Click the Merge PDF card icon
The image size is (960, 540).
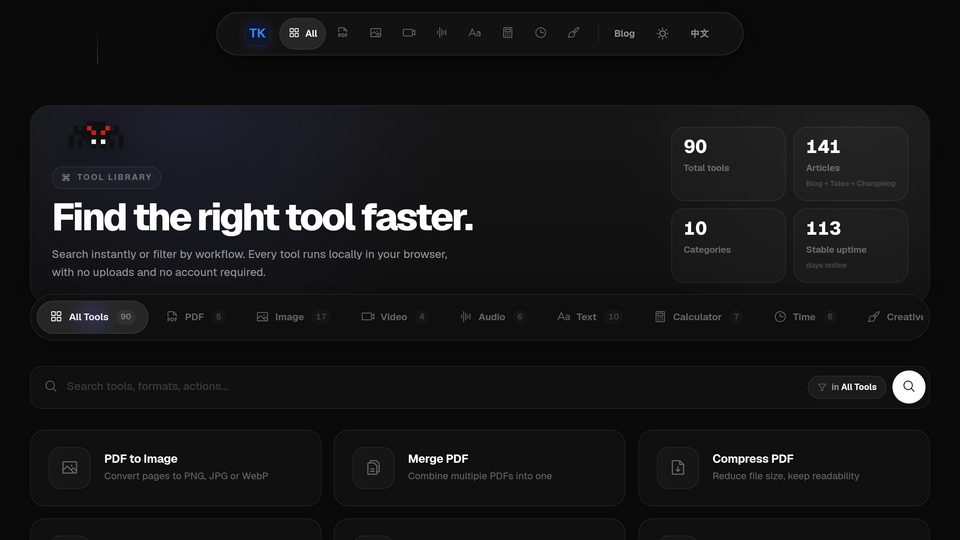coord(373,468)
